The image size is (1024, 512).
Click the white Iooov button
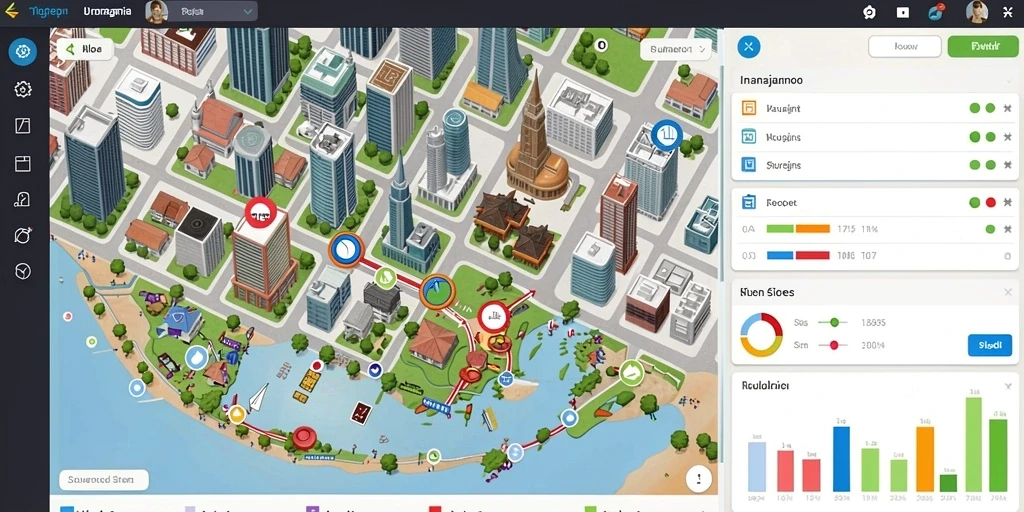904,46
